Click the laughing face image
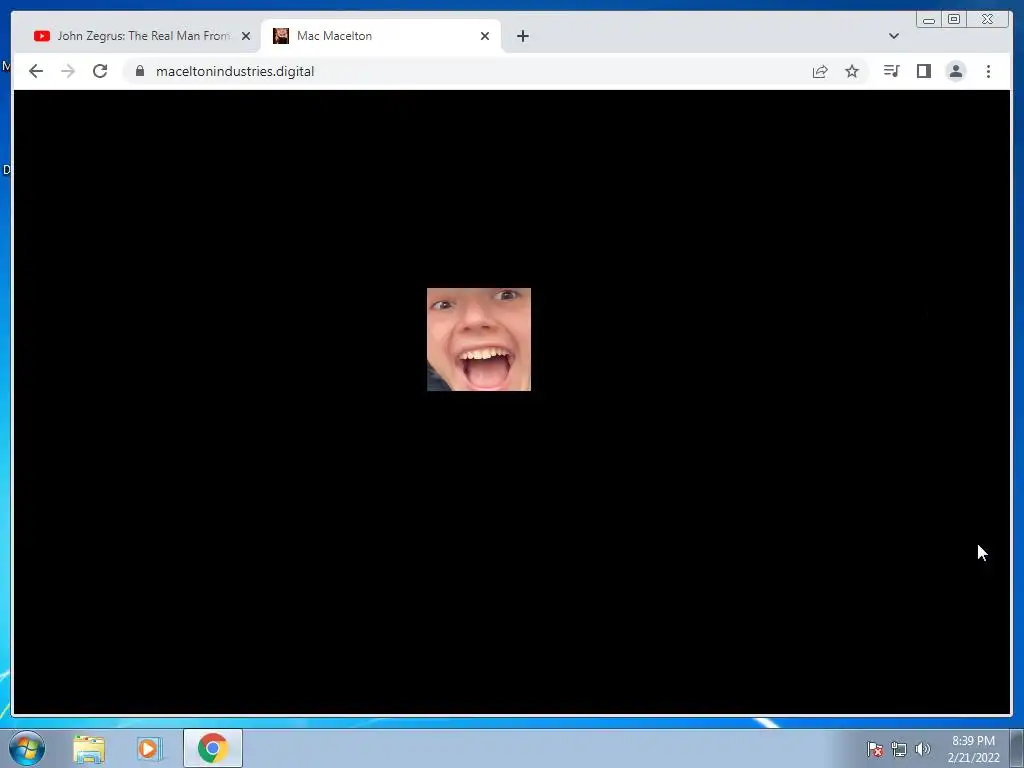The width and height of the screenshot is (1024, 768). coord(479,340)
